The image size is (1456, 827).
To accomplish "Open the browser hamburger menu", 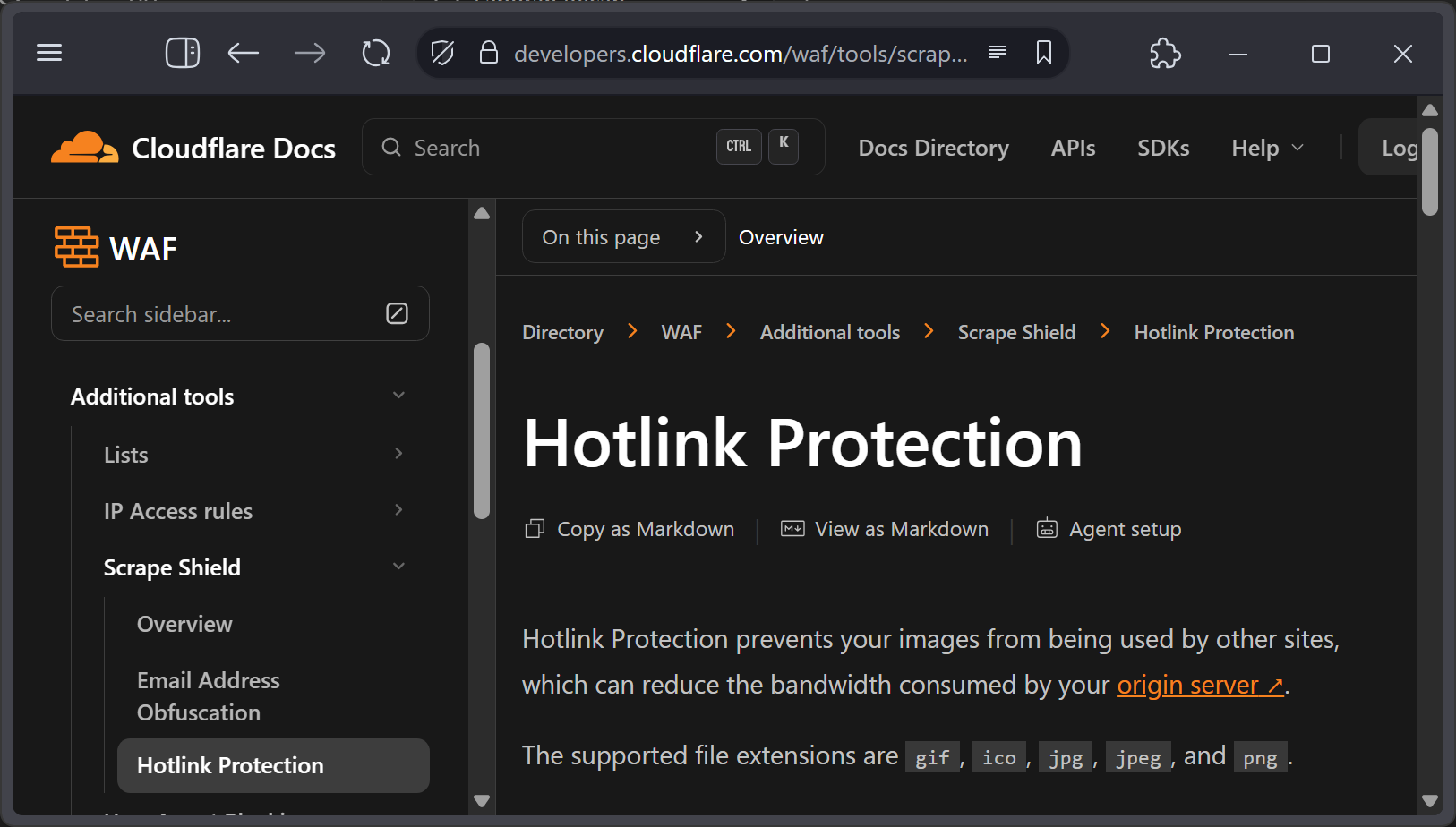I will pos(49,53).
